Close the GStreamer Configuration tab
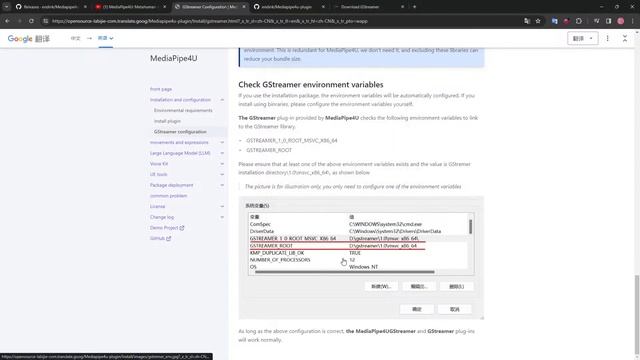 click(244, 7)
